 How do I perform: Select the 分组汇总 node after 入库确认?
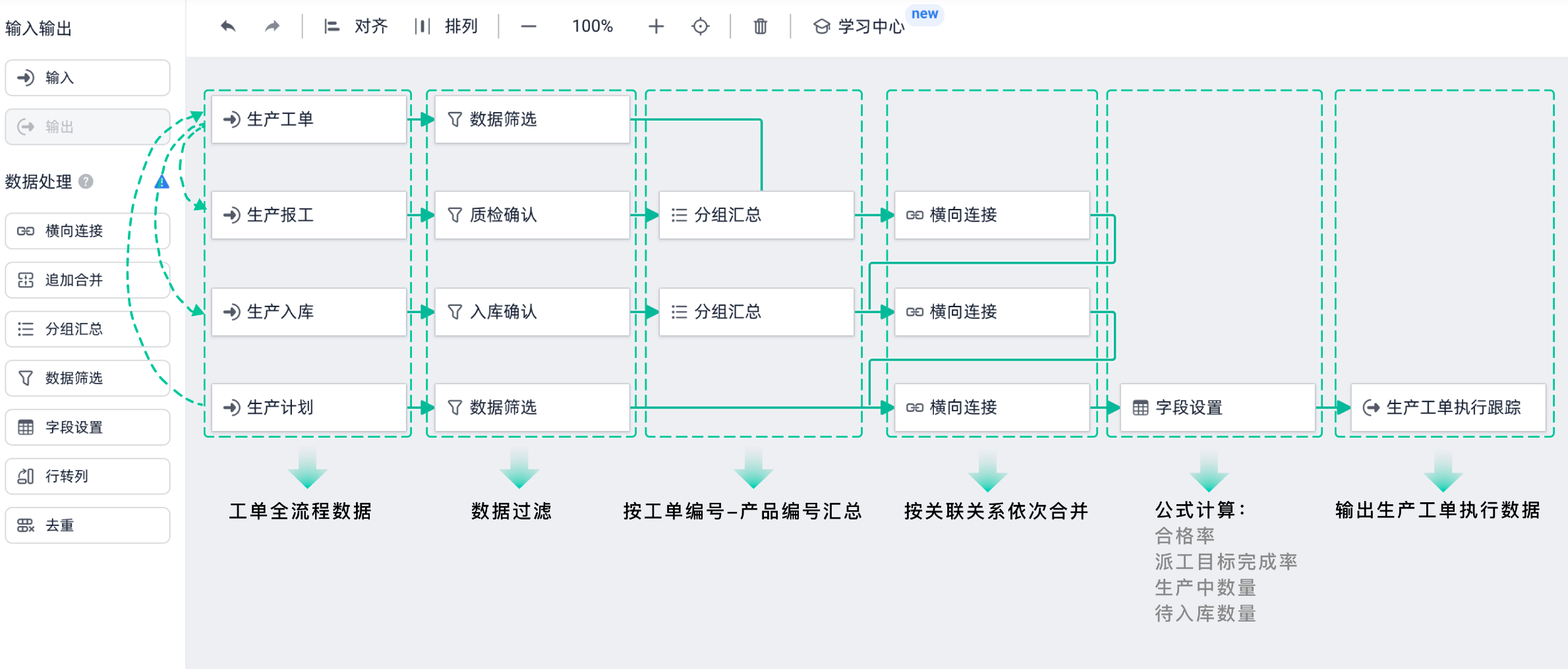757,312
